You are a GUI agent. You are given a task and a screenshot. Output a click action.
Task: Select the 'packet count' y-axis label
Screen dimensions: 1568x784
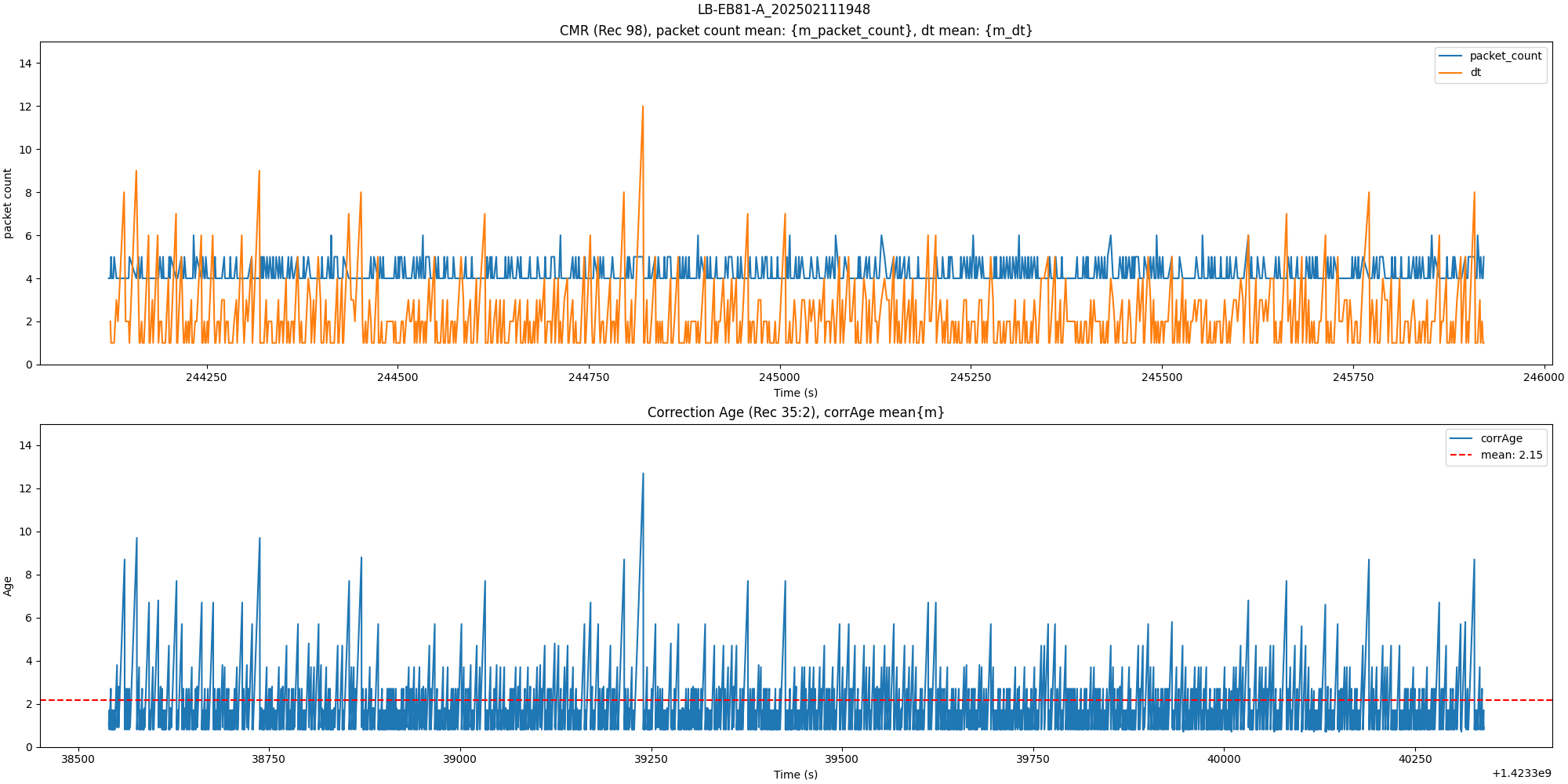(x=9, y=203)
